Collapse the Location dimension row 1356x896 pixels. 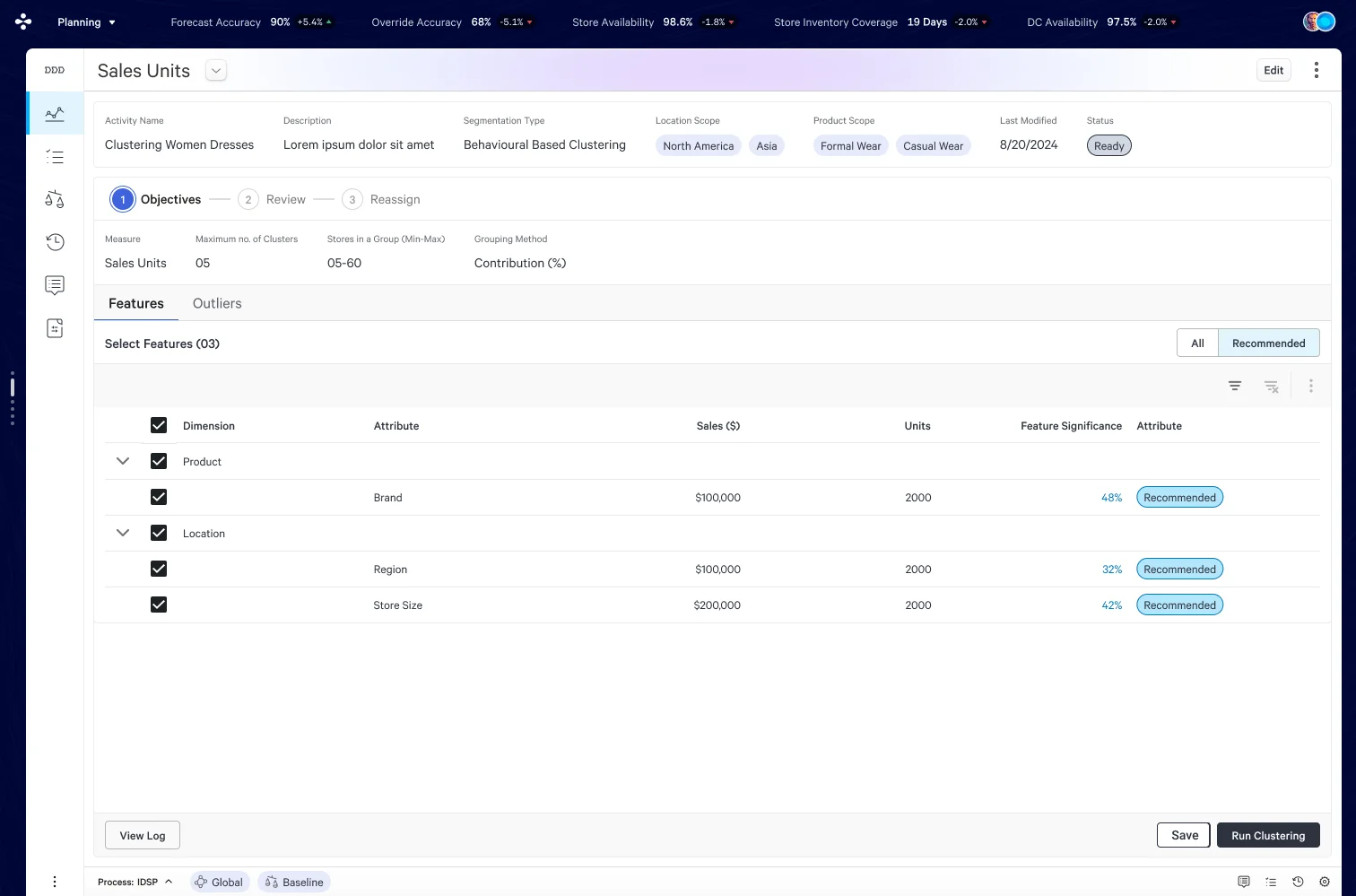click(123, 533)
